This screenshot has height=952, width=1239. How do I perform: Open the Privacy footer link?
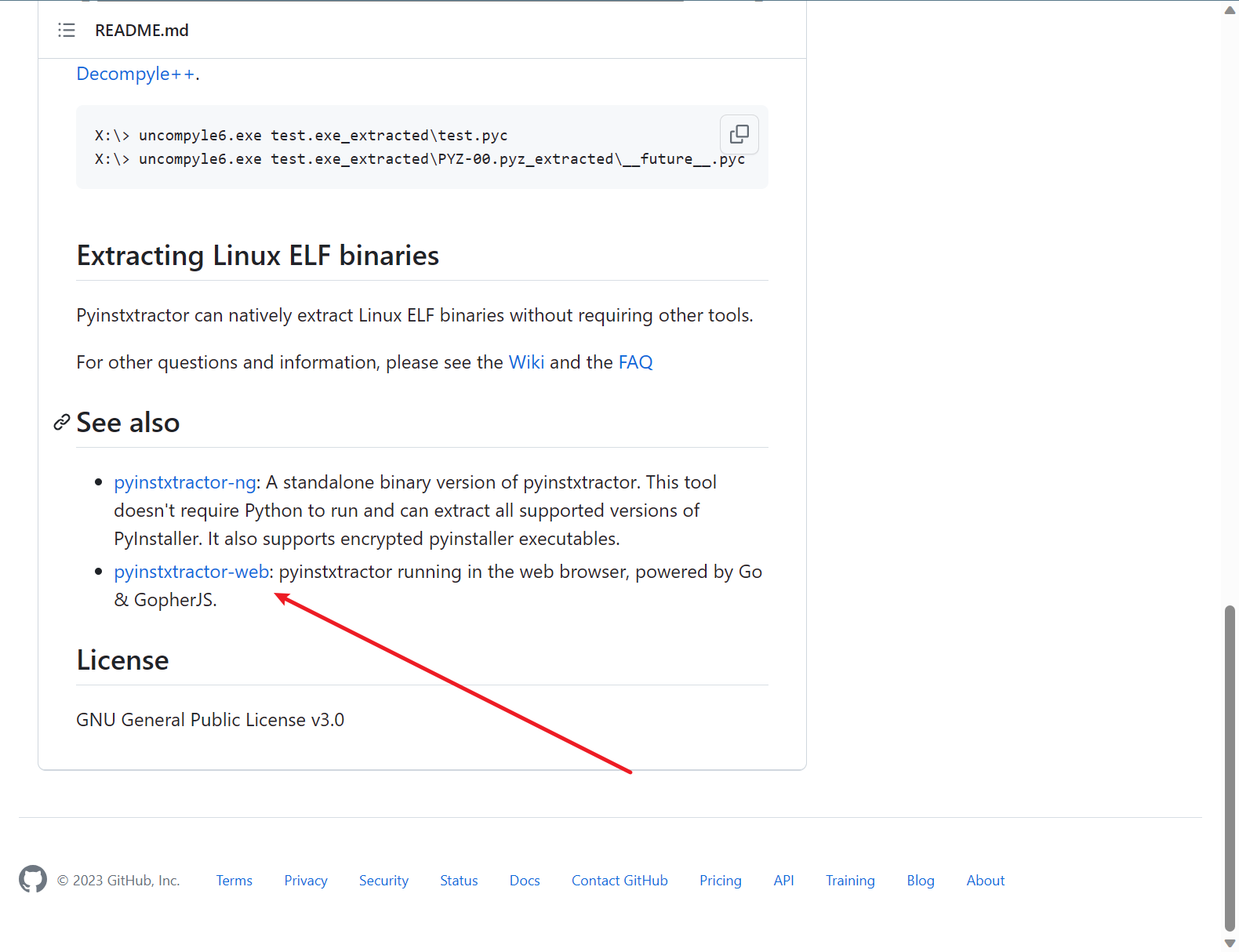point(306,881)
